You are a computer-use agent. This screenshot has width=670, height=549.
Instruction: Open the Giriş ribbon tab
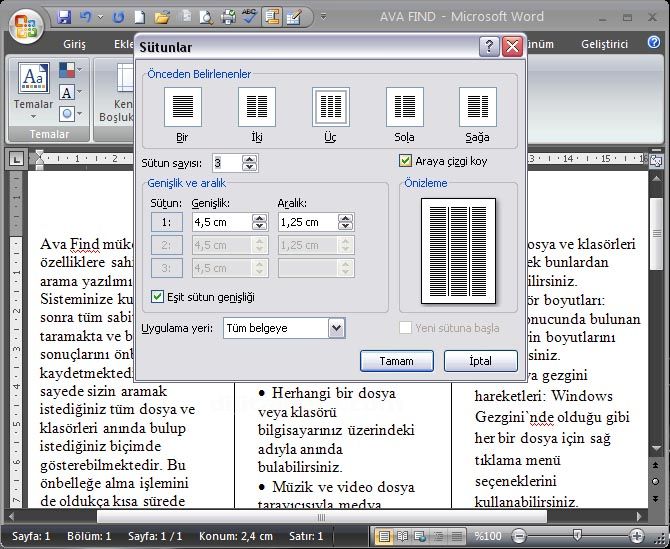click(74, 44)
